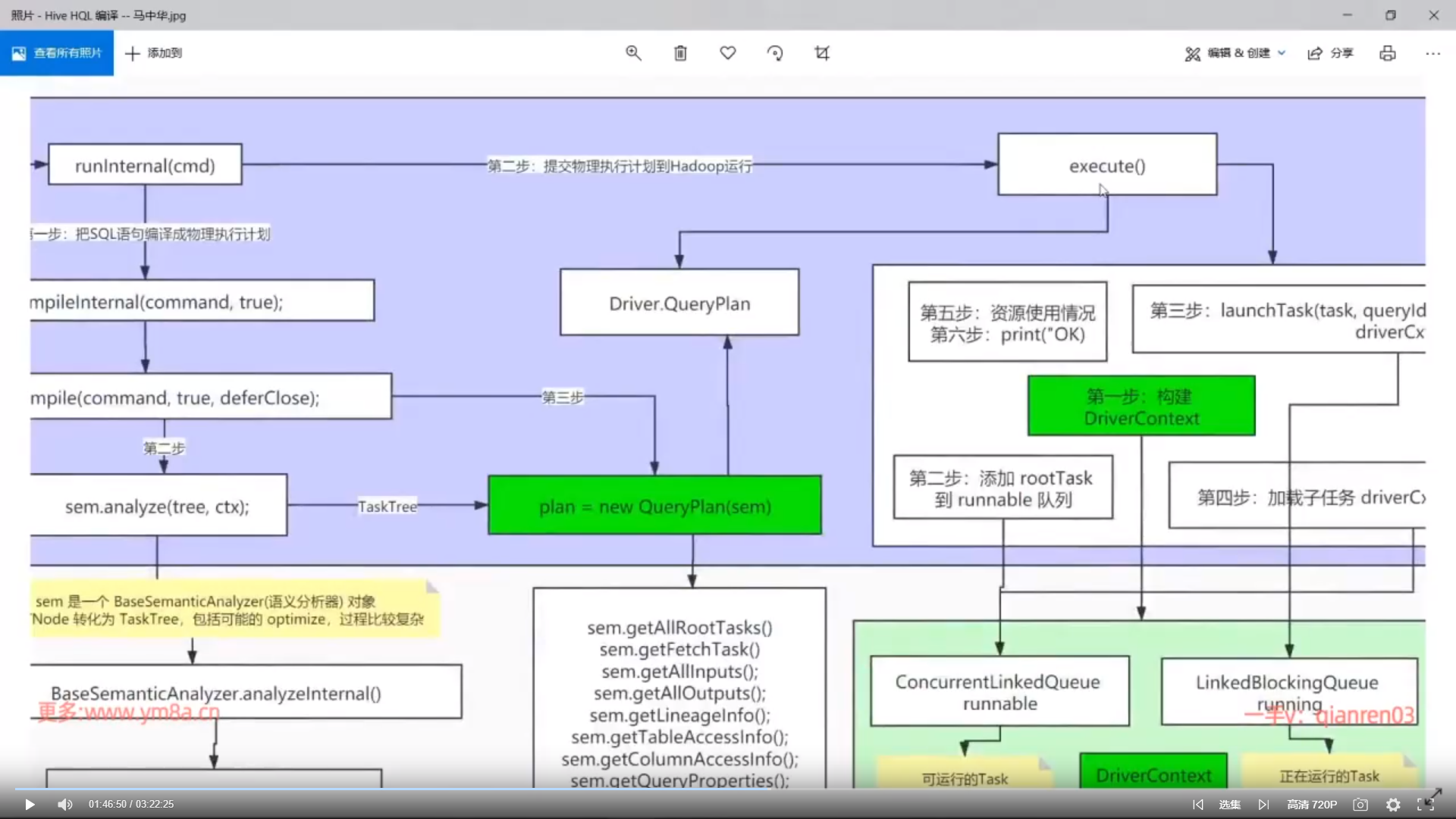
Task: Toggle the favorite heart icon
Action: pyautogui.click(x=728, y=53)
